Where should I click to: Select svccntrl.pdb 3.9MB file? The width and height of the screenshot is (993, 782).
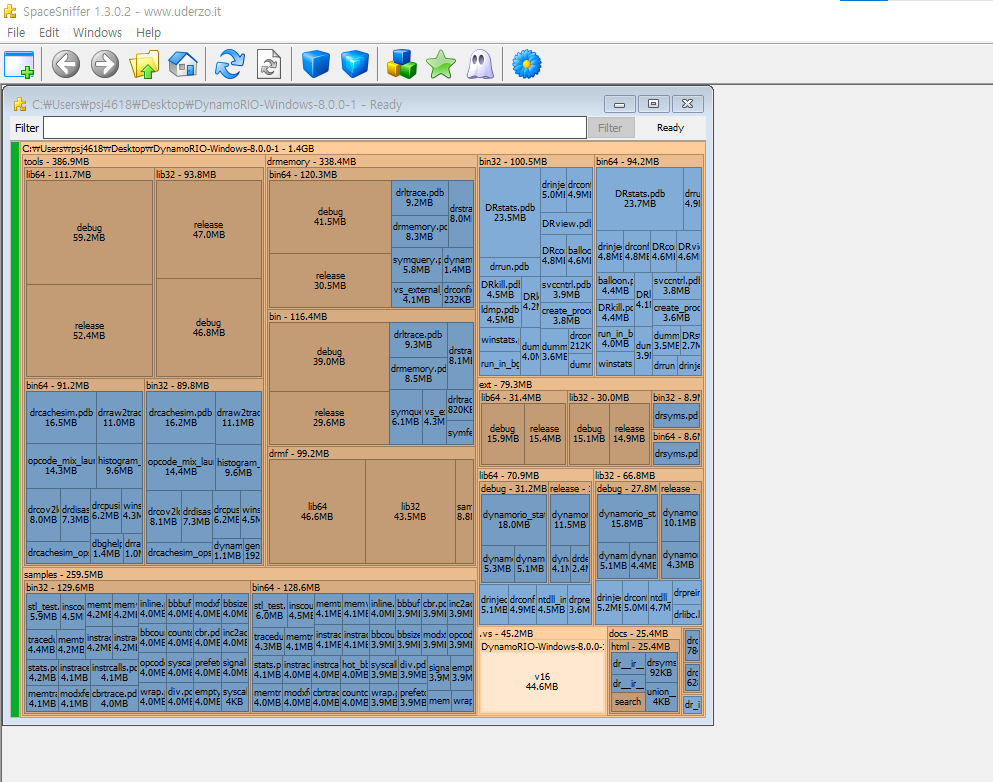567,290
